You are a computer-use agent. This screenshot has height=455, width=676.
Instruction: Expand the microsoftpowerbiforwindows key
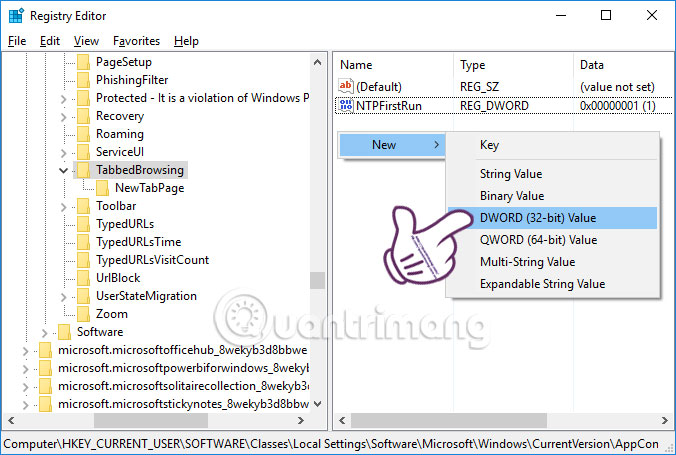tap(25, 369)
